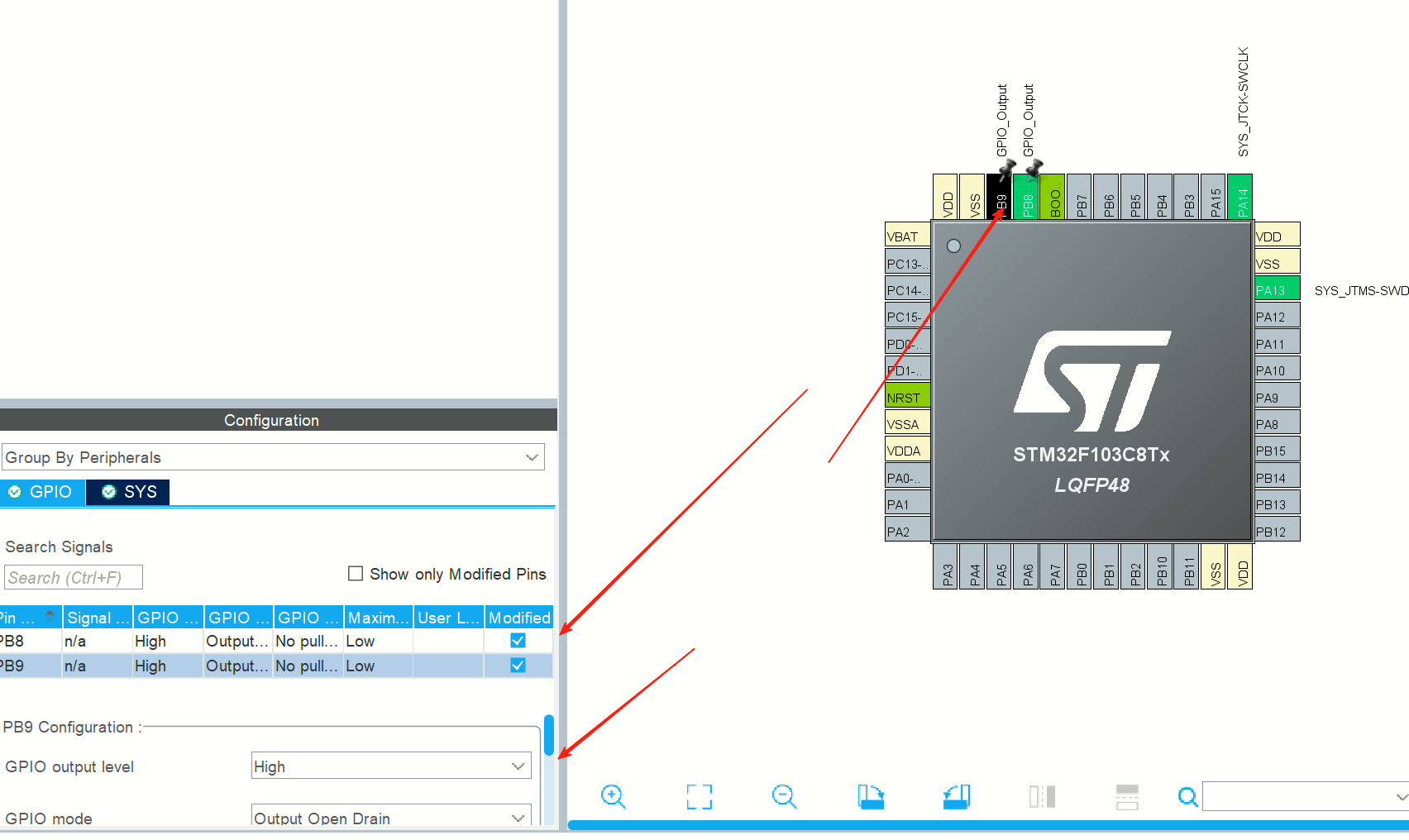Select pin PA15 on the chip
1409x840 pixels.
point(1214,197)
